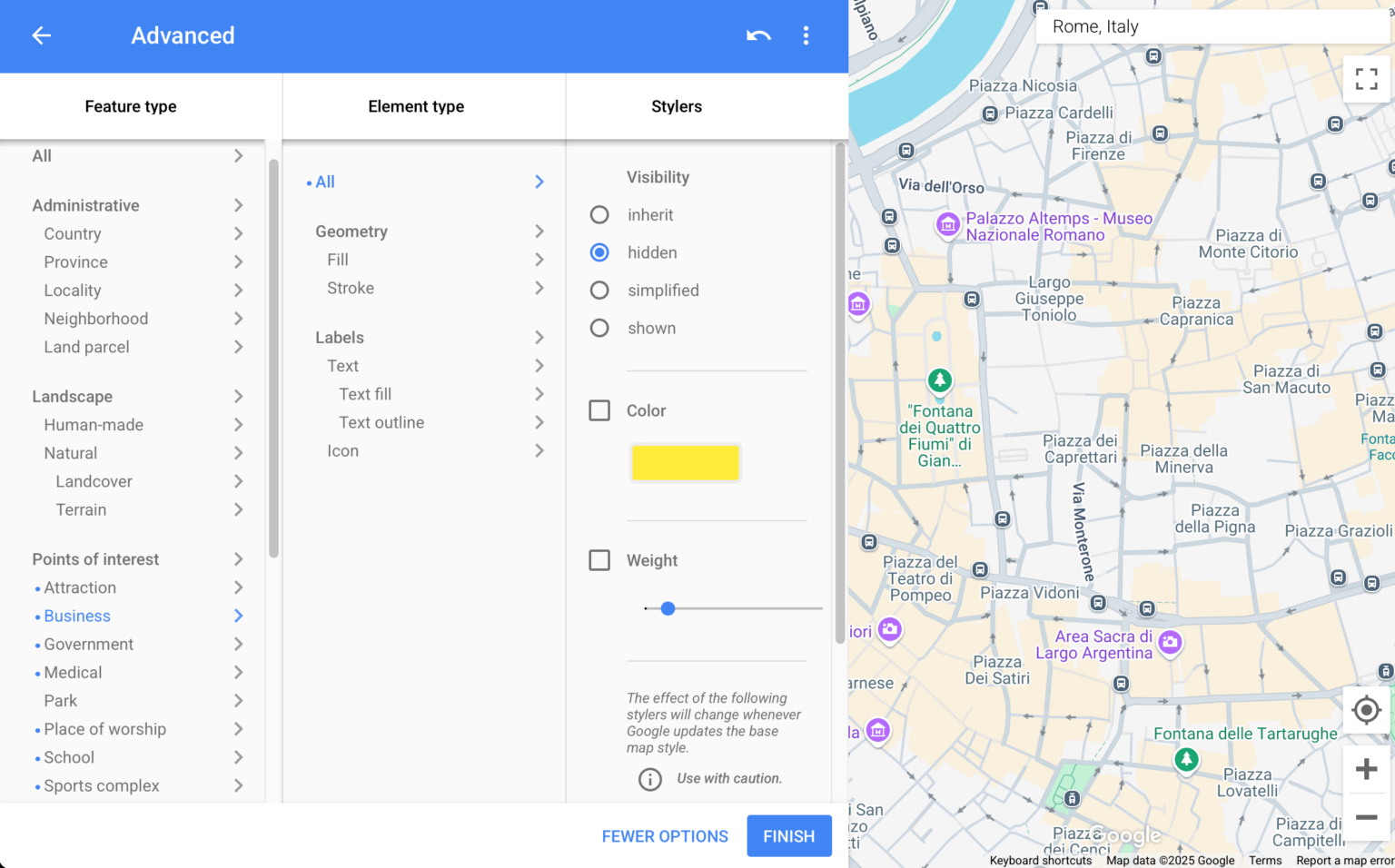Click the yellow color swatch

[x=686, y=463]
